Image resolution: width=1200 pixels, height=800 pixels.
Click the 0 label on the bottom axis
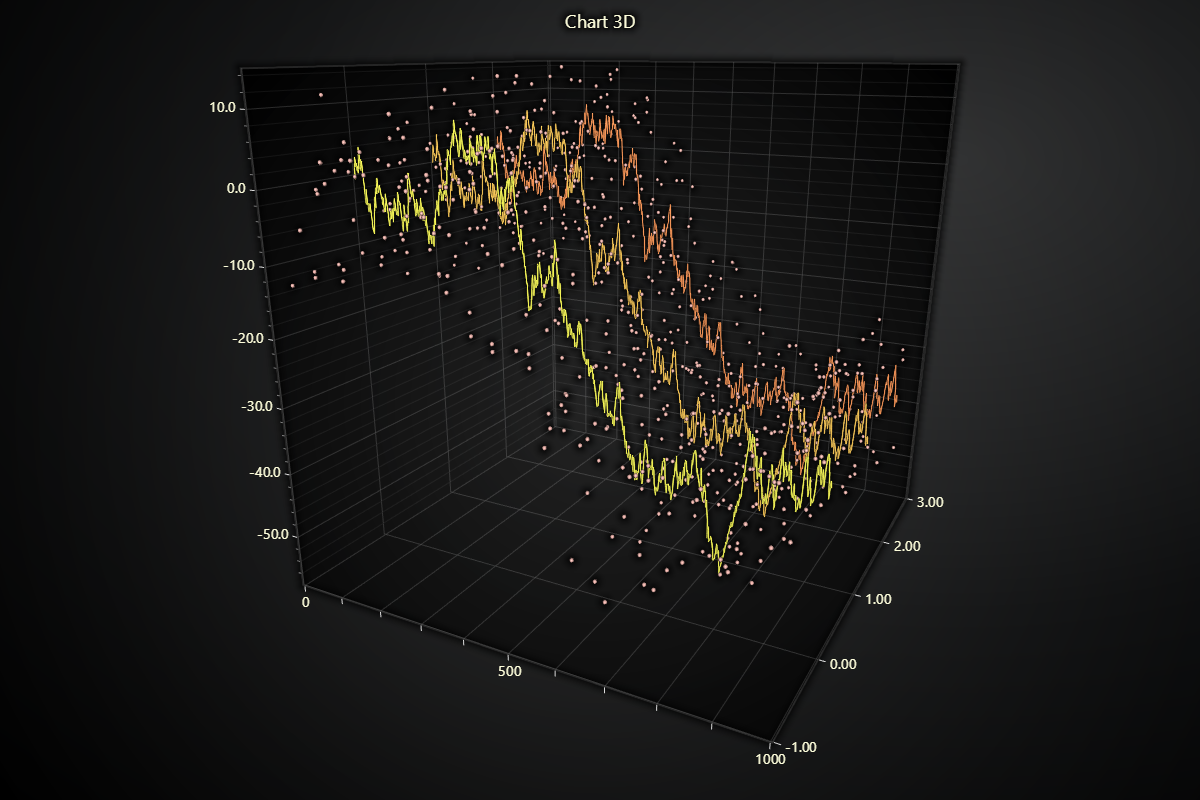pyautogui.click(x=307, y=602)
